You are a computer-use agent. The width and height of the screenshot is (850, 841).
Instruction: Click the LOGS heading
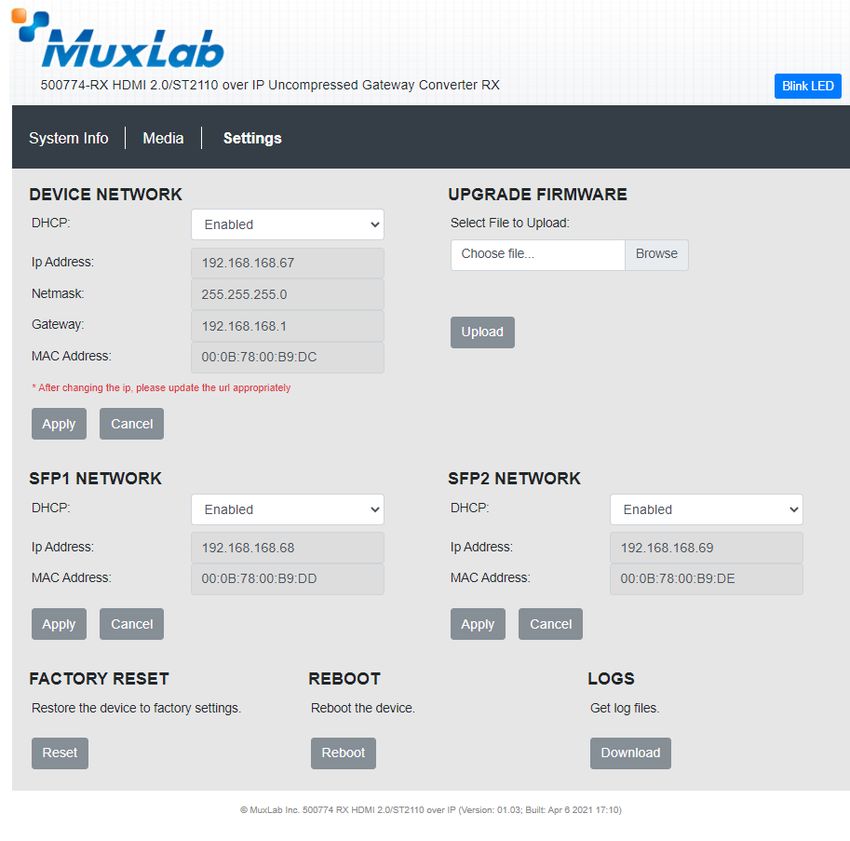(x=611, y=679)
